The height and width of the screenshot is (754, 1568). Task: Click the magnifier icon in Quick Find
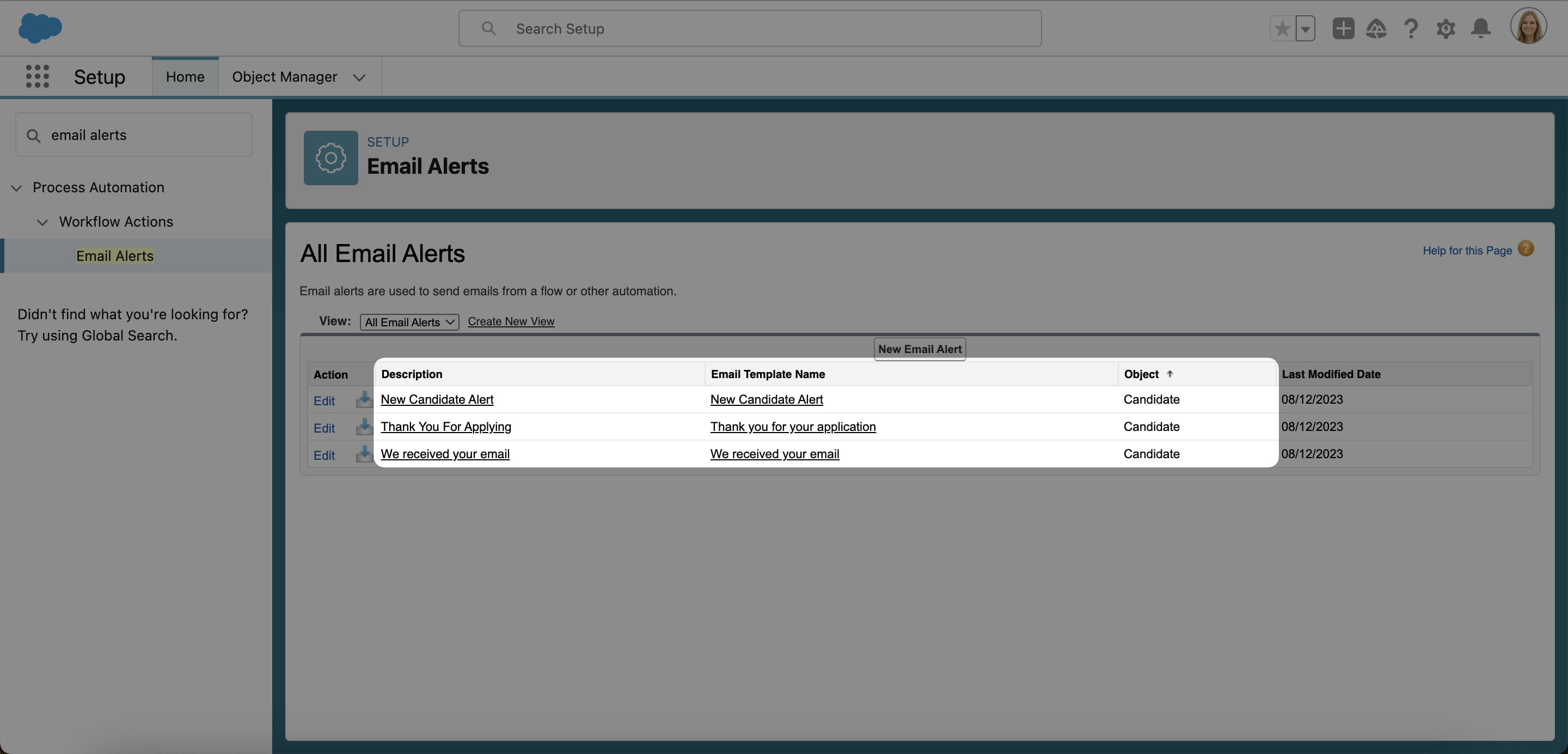[x=33, y=136]
